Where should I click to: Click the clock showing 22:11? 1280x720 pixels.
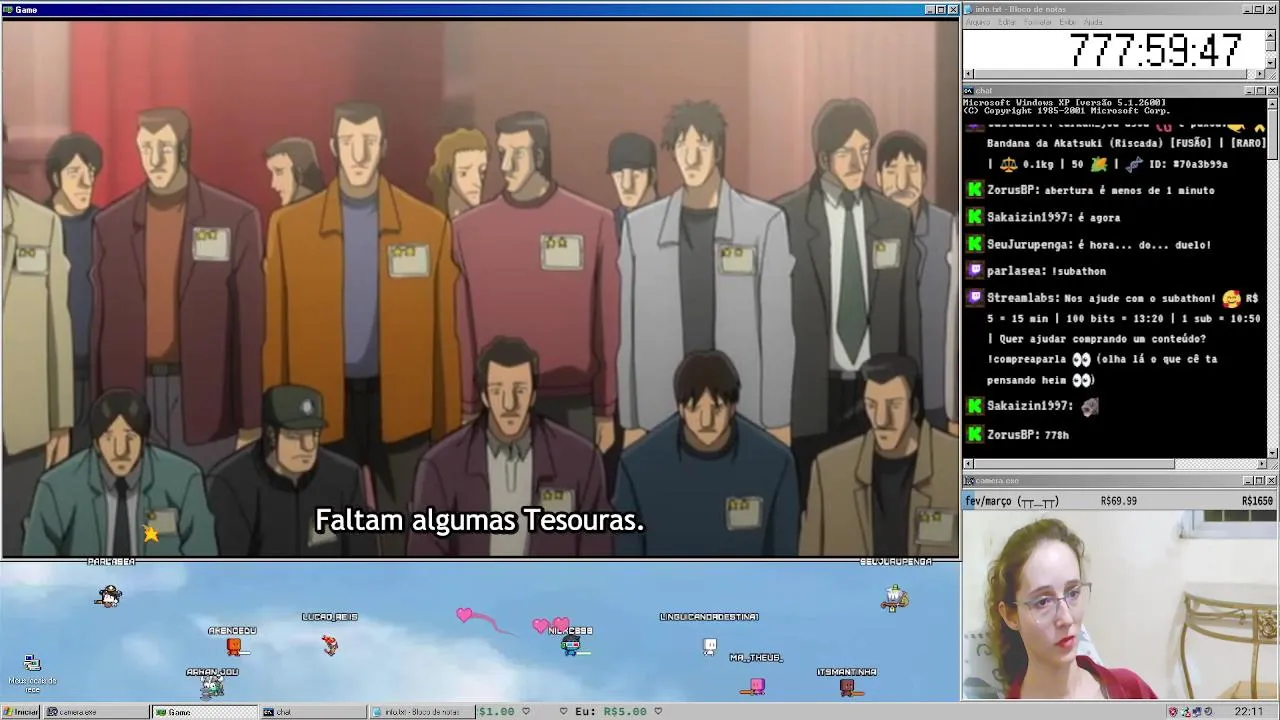1248,712
